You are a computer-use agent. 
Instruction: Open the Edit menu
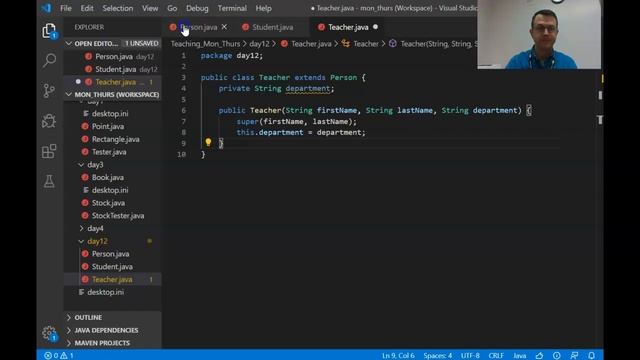click(x=87, y=8)
